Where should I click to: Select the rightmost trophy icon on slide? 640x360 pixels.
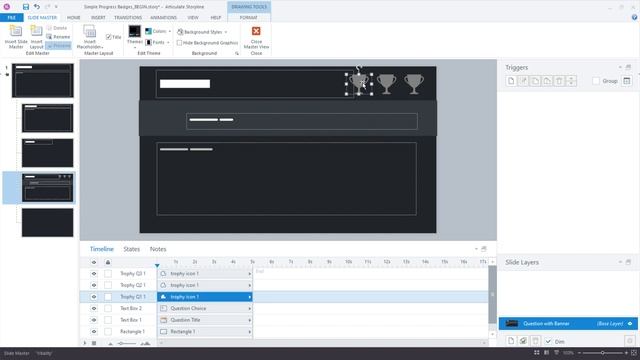click(414, 84)
